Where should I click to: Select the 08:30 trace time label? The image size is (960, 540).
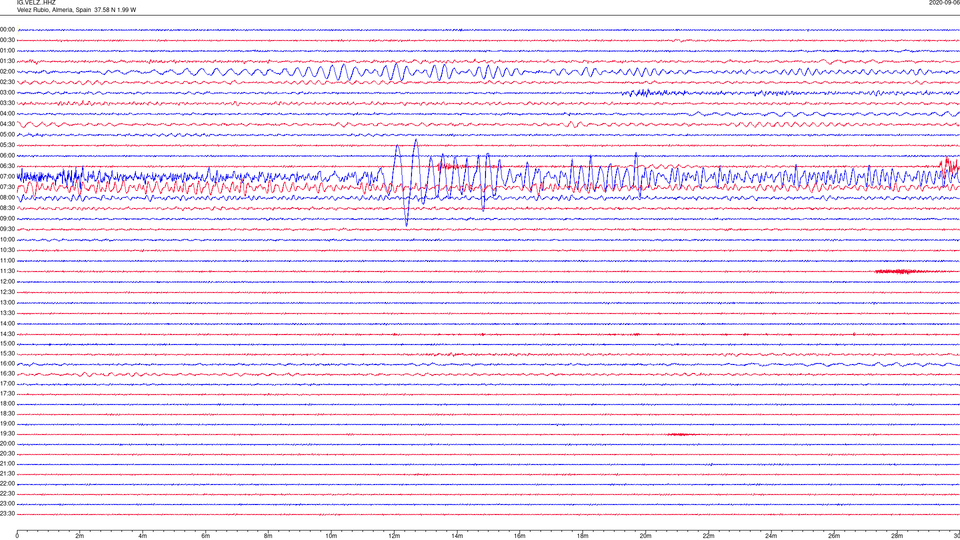click(8, 208)
